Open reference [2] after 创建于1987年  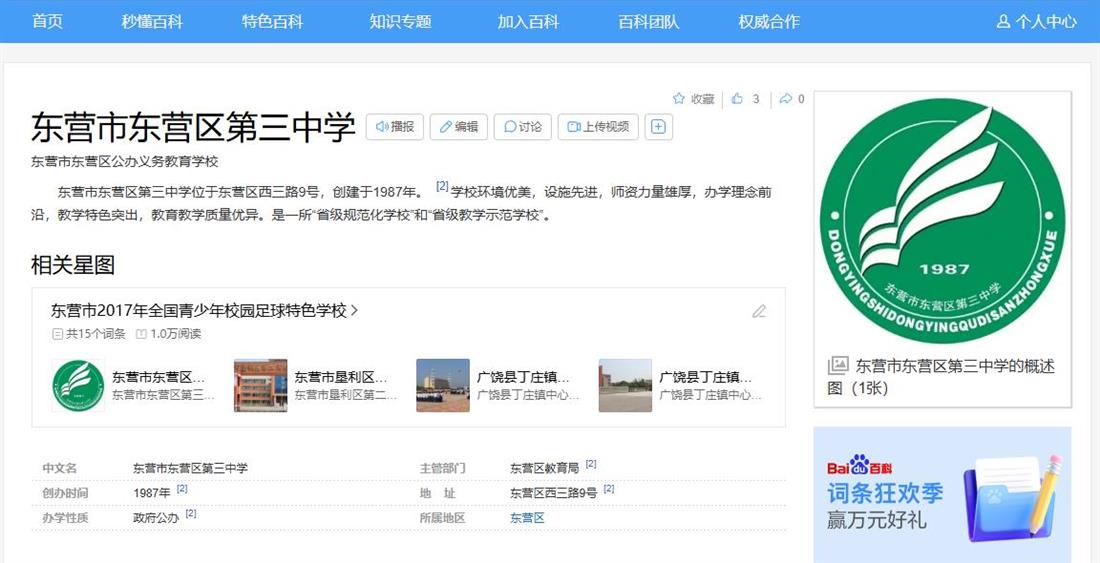pos(442,186)
